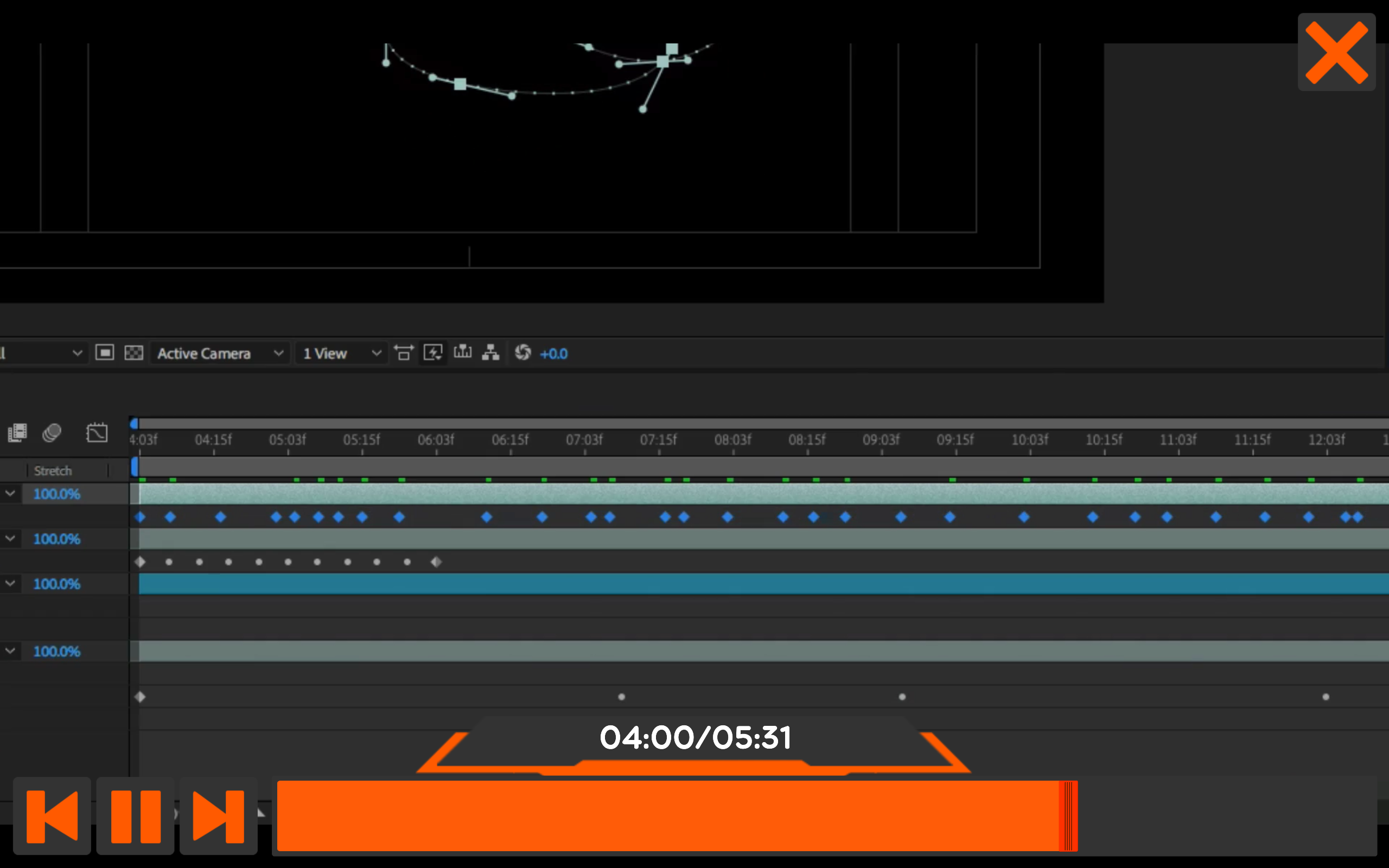The width and height of the screenshot is (1389, 868).
Task: Edit first layer 100.0% stretch value
Action: [x=57, y=494]
